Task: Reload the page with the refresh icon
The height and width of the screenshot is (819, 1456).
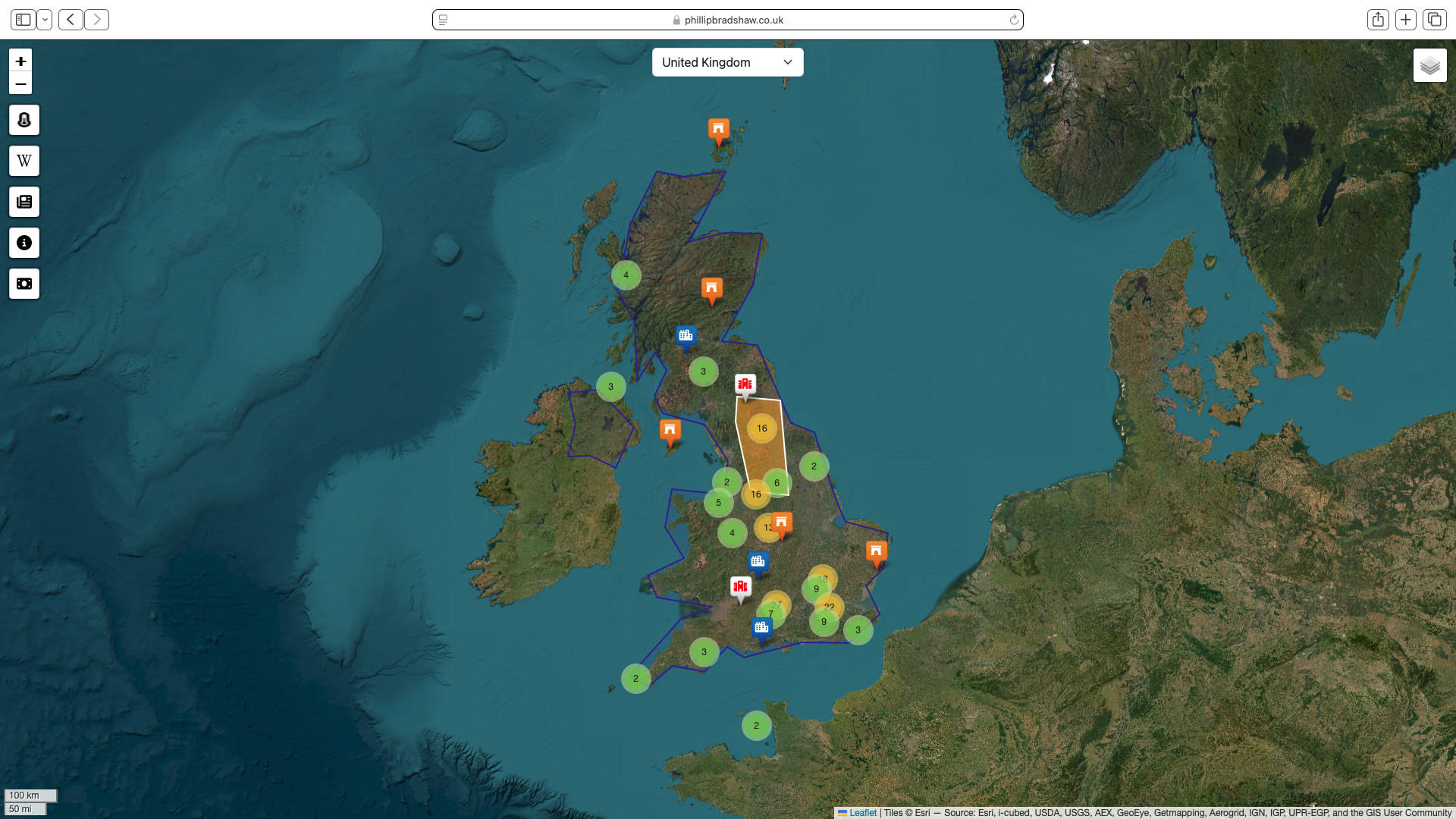Action: (x=1014, y=20)
